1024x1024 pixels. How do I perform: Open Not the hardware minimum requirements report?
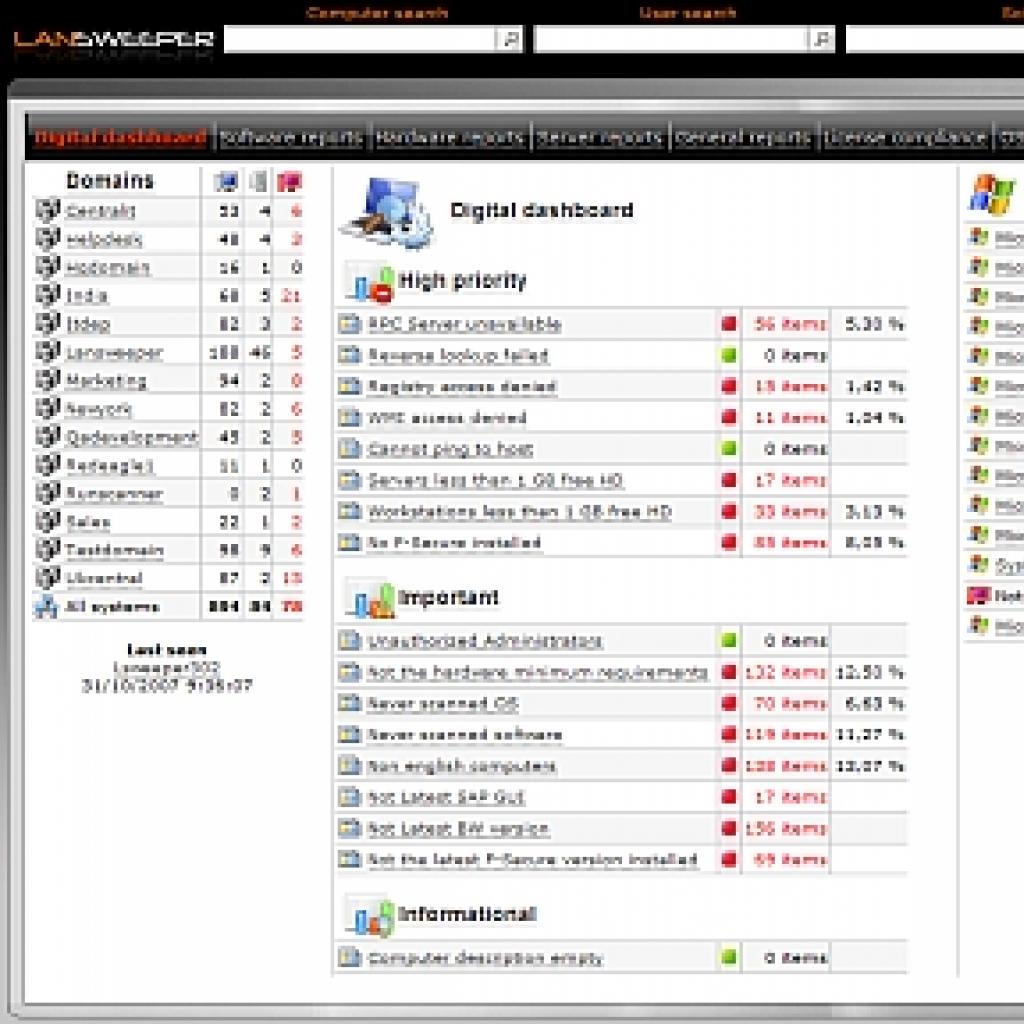[537, 672]
